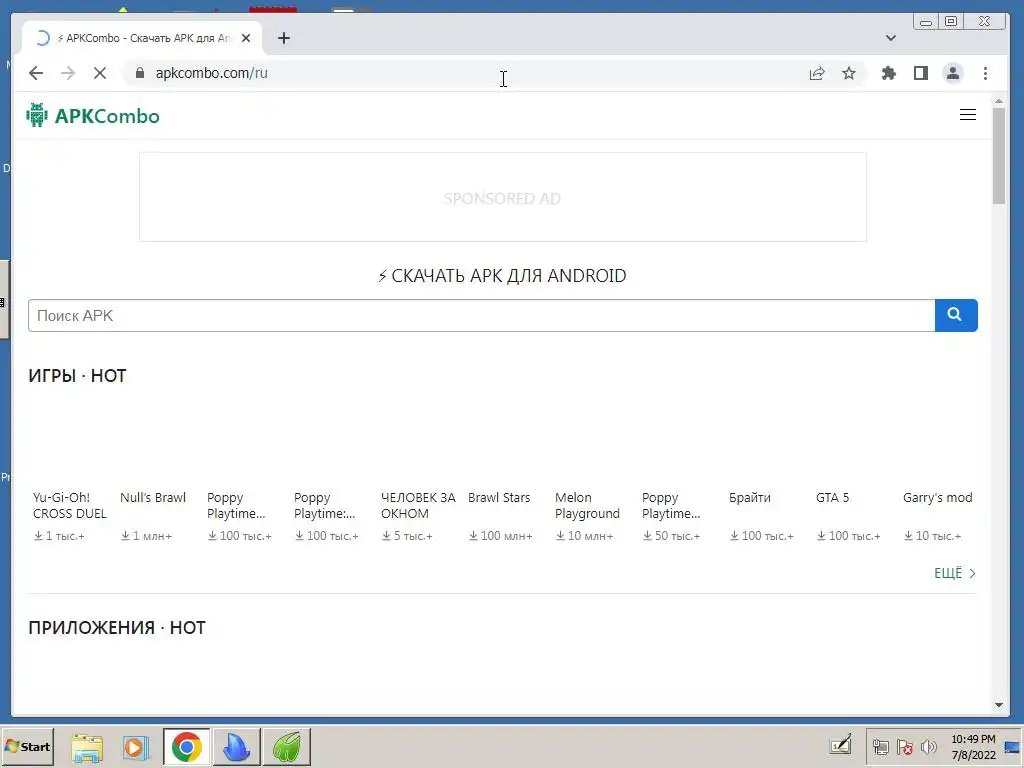Click the address bar URL apkcombo.com/ru
Viewport: 1024px width, 768px height.
tap(212, 73)
